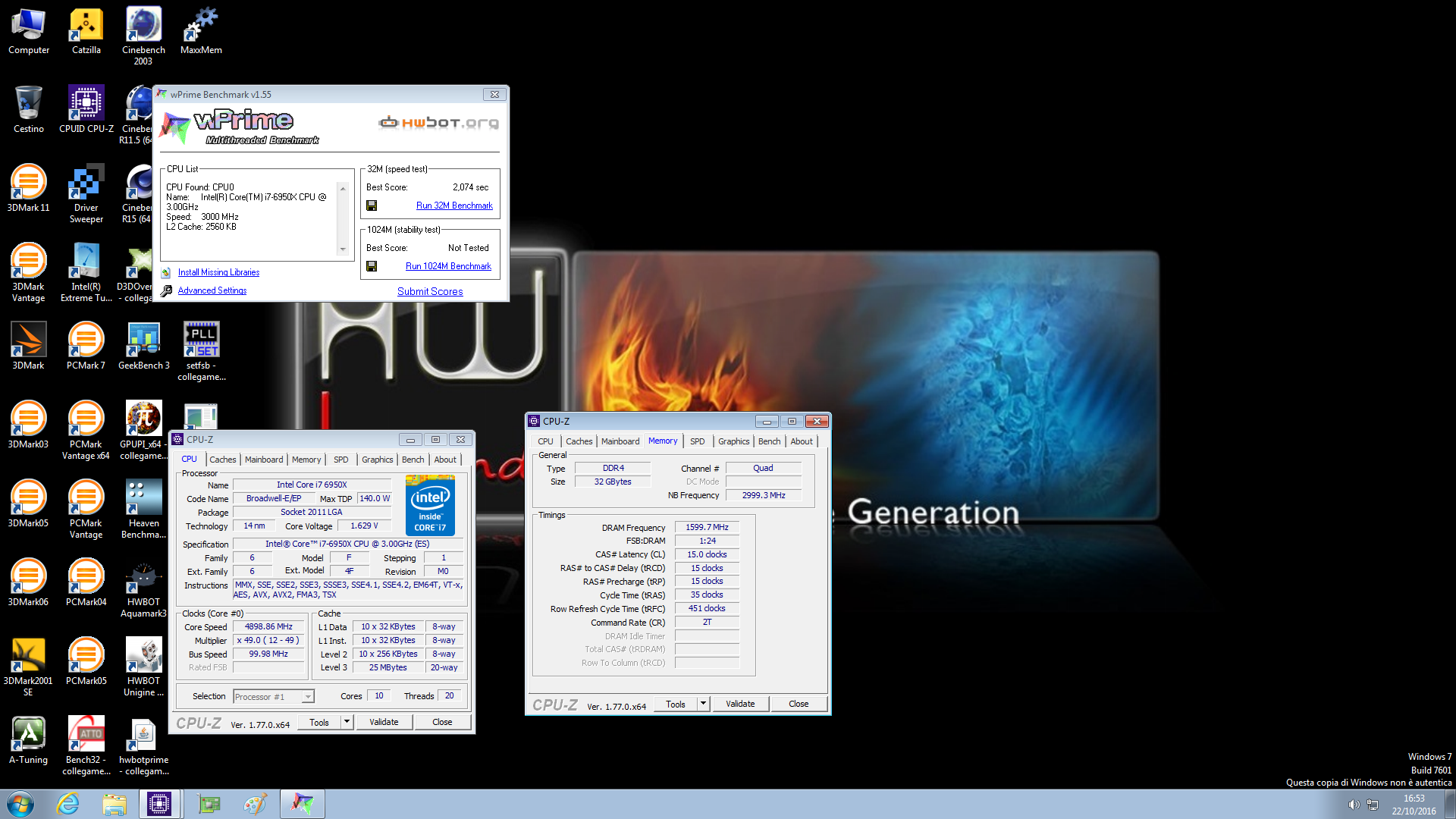Open the A-Tuning desktop shortcut
The height and width of the screenshot is (819, 1456).
pos(29,741)
